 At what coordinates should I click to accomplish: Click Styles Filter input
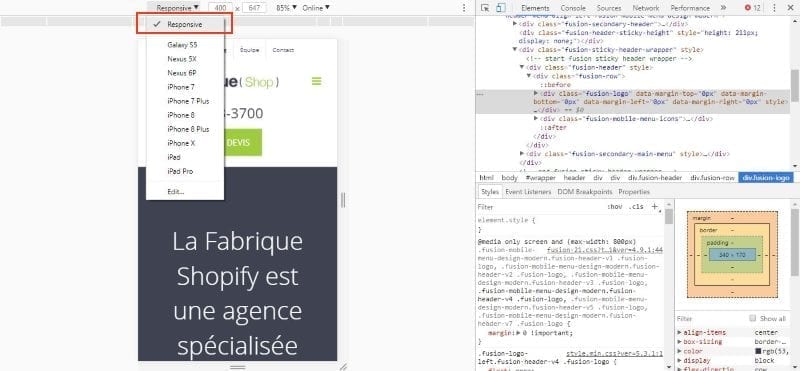541,207
